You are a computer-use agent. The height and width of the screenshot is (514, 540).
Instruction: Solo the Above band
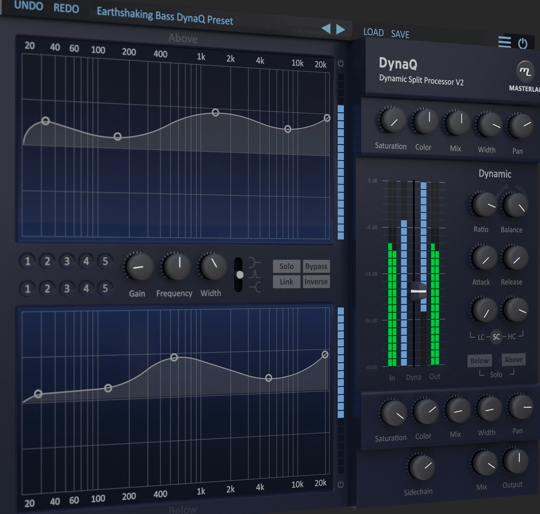click(x=513, y=359)
